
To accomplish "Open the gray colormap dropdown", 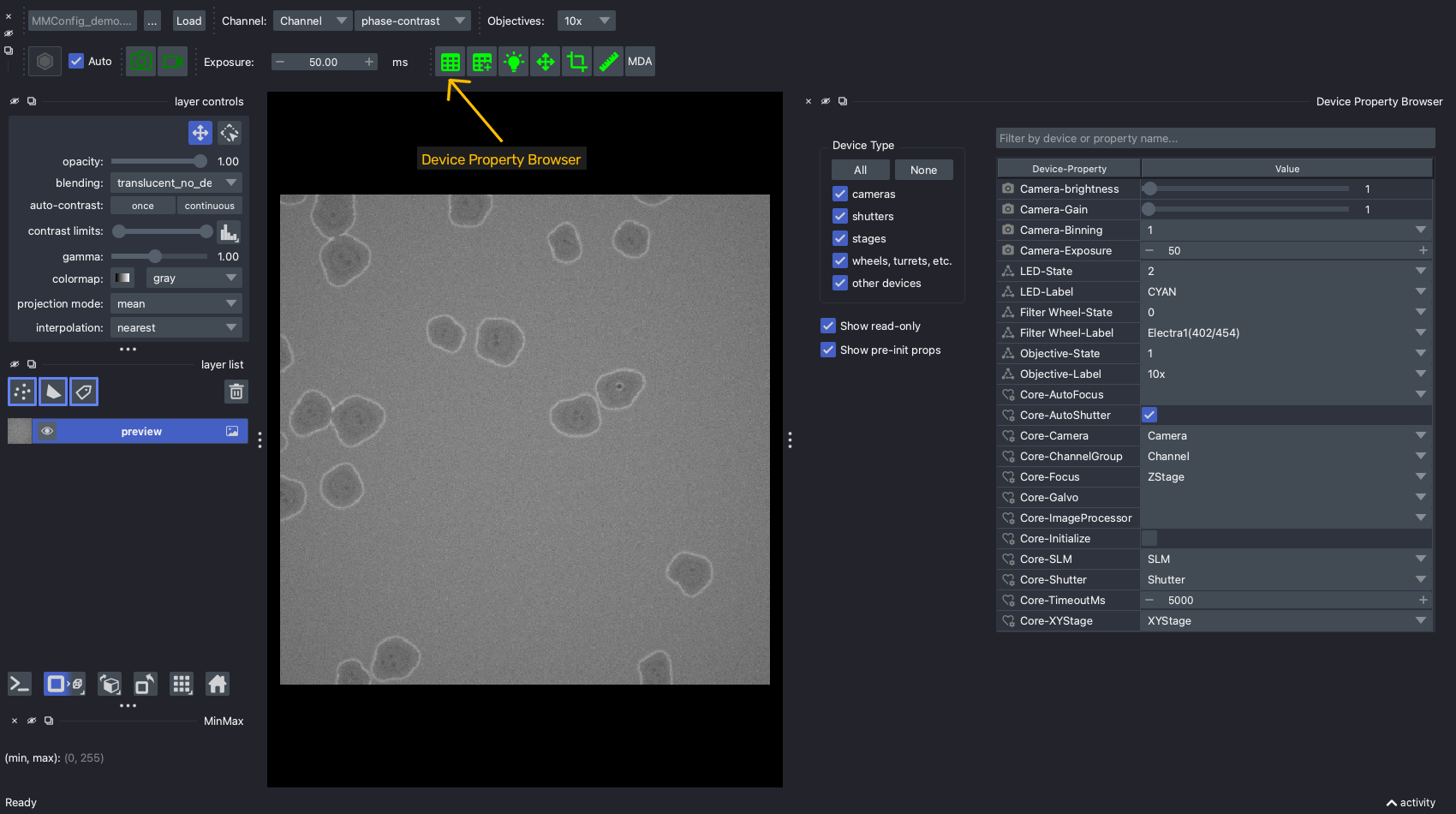I will 194,278.
